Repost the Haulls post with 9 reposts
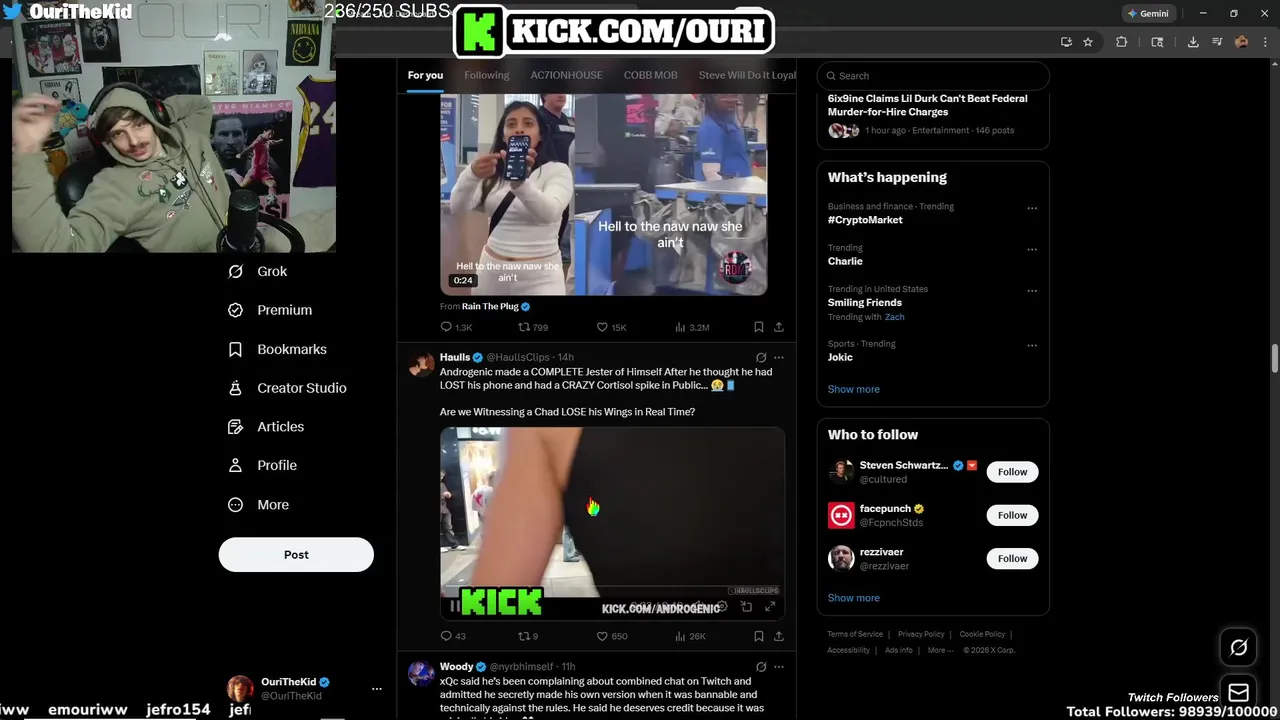This screenshot has width=1280, height=720. [x=528, y=636]
